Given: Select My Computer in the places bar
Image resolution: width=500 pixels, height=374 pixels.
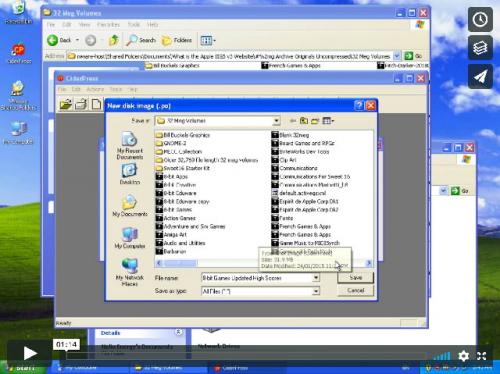Looking at the screenshot, I should (130, 238).
